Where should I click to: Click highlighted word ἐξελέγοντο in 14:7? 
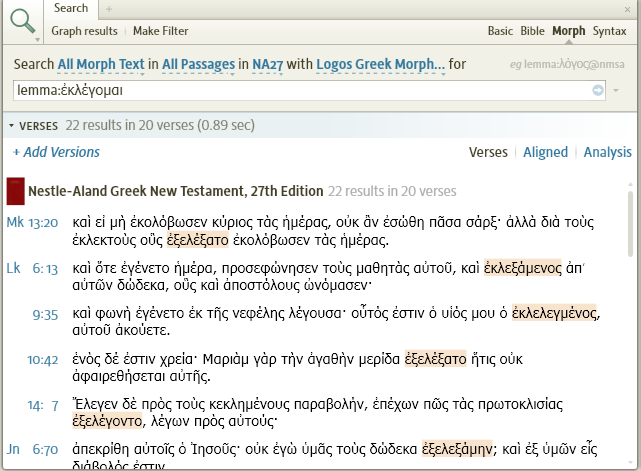(107, 421)
